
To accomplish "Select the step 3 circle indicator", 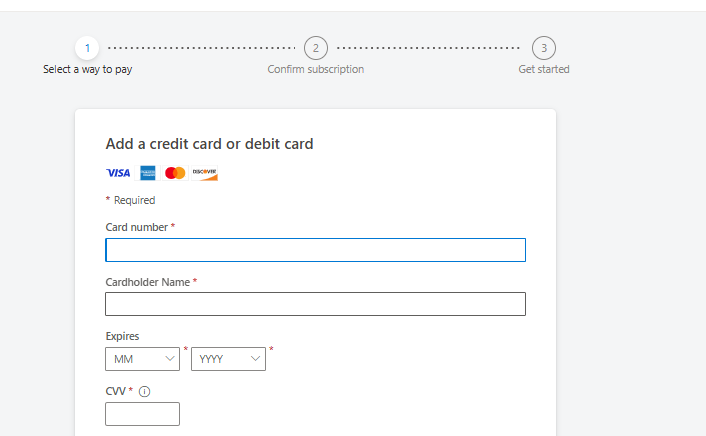I will coord(544,47).
